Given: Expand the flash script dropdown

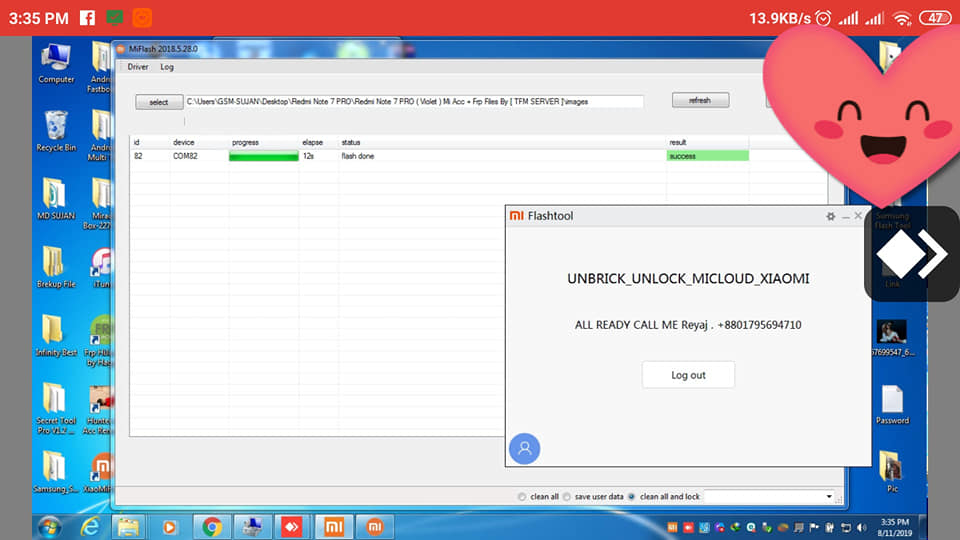Looking at the screenshot, I should [x=829, y=497].
